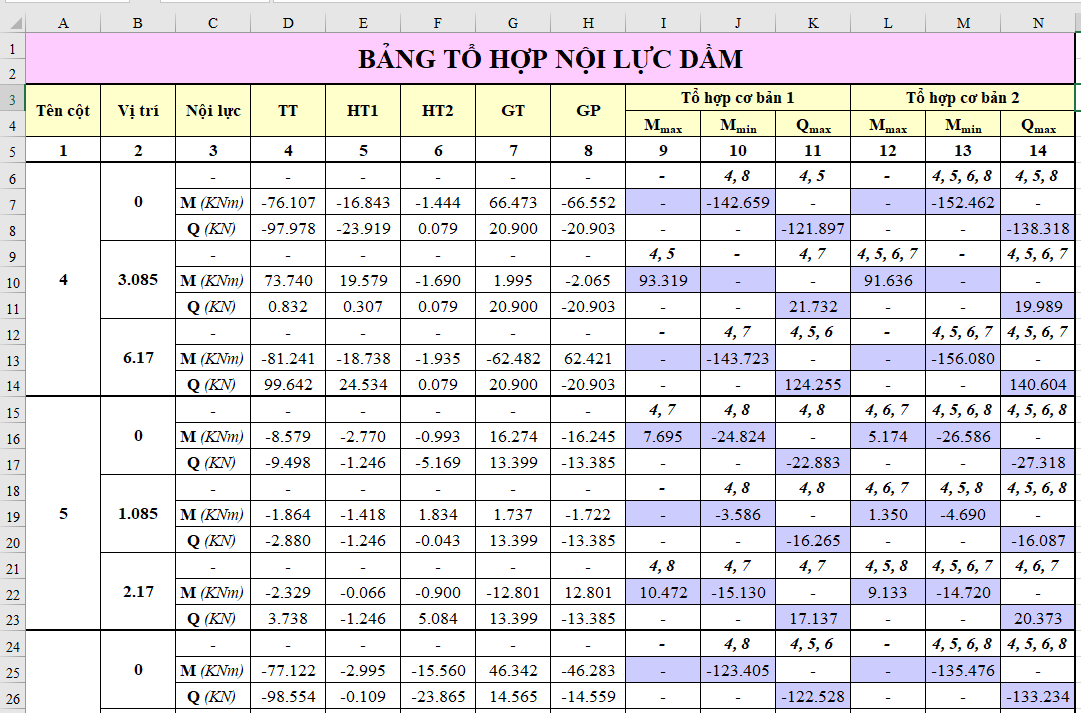Select Mmin header under Tổ hợp cơ bản 1
Image resolution: width=1081 pixels, height=713 pixels.
coord(738,124)
